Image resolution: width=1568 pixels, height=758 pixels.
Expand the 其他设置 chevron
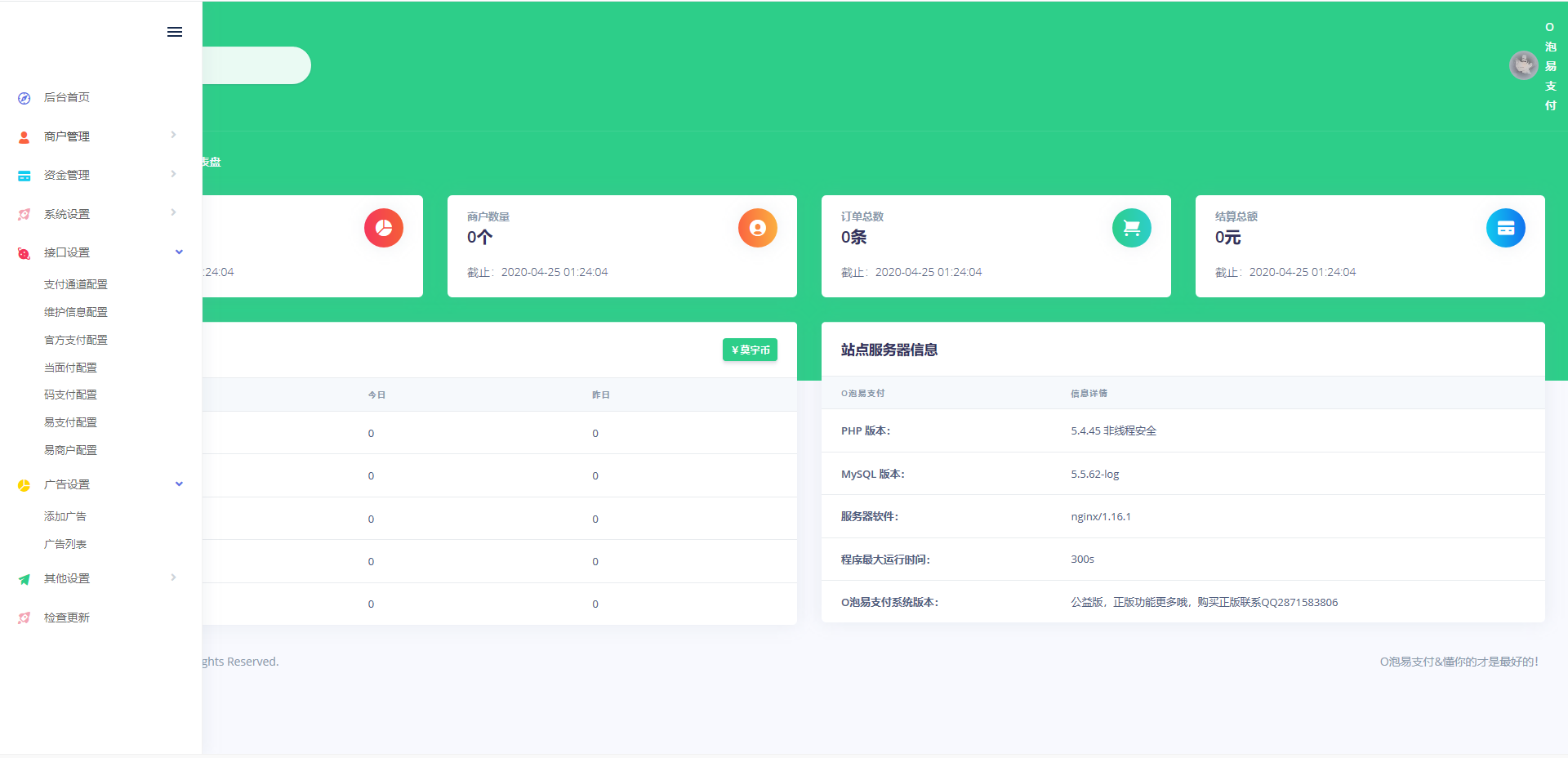(x=173, y=577)
